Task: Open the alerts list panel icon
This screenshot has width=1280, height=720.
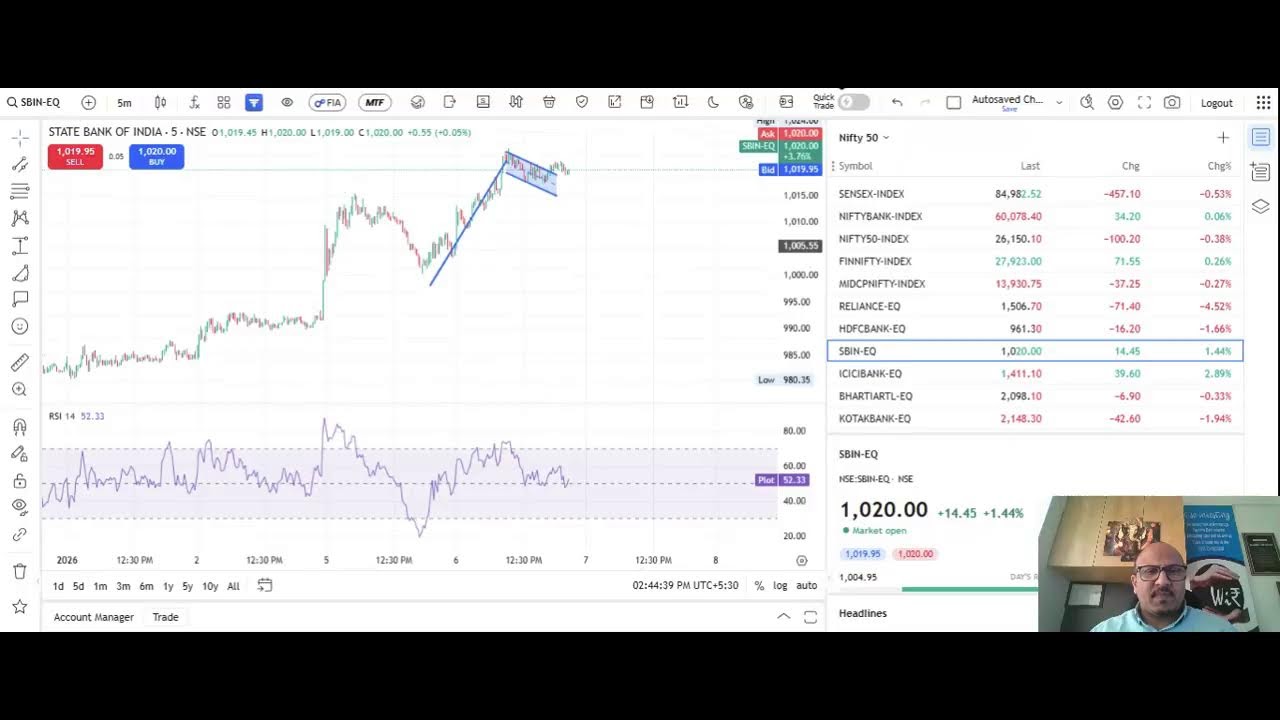Action: (x=1261, y=172)
